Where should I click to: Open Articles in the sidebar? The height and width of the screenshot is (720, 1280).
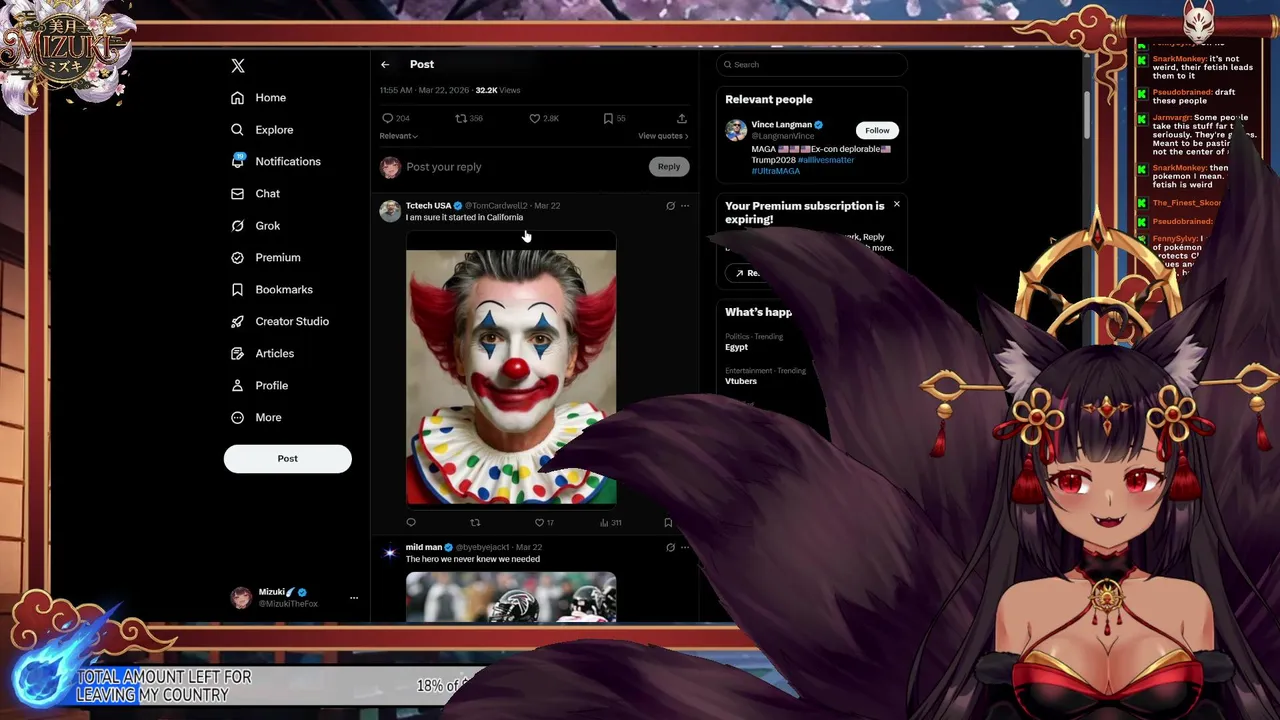tap(262, 354)
